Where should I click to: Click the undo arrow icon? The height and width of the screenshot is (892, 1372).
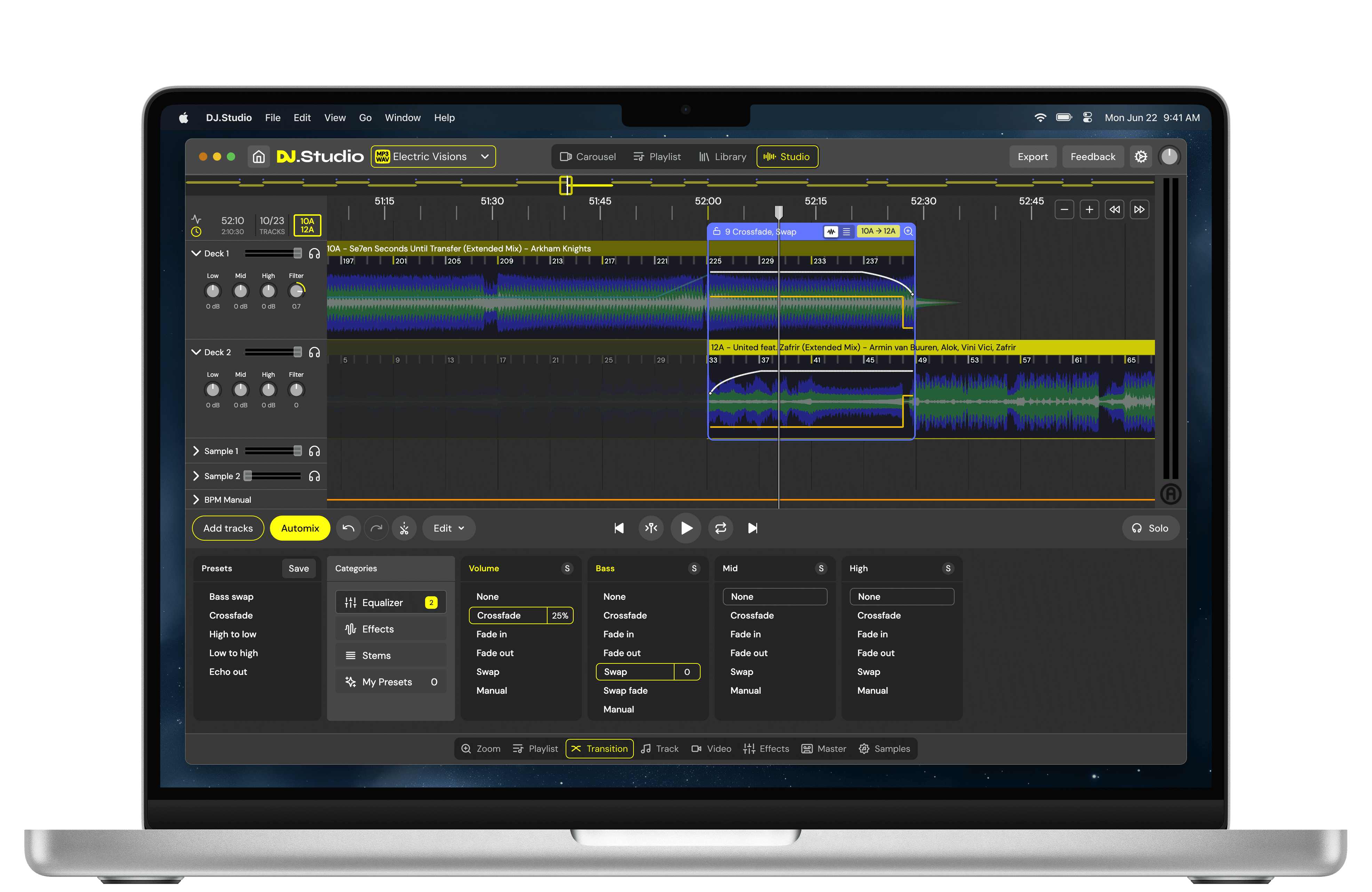click(348, 528)
